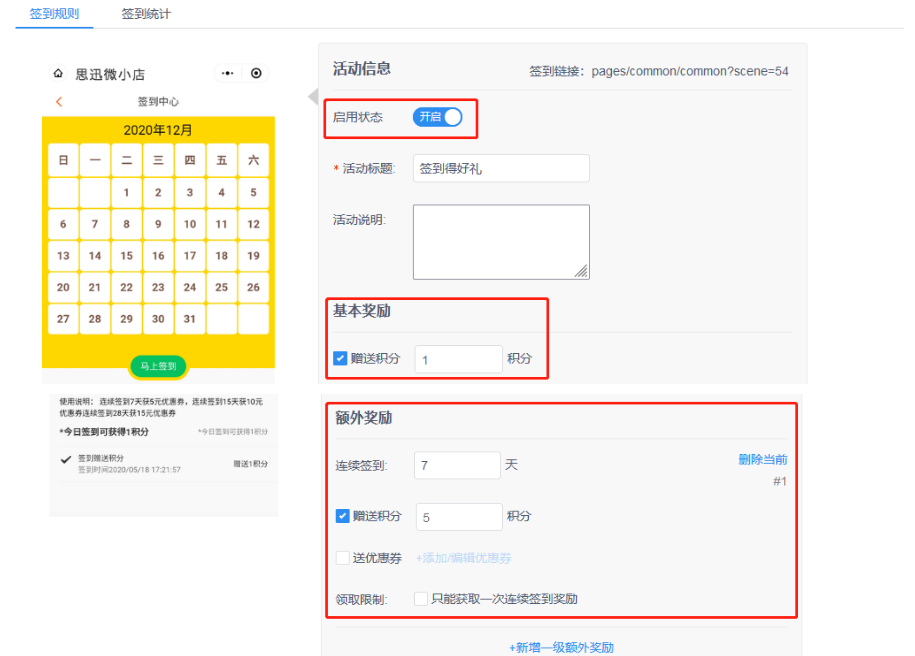915x656 pixels.
Task: Click day 7 in the calendar
Action: (x=95, y=224)
